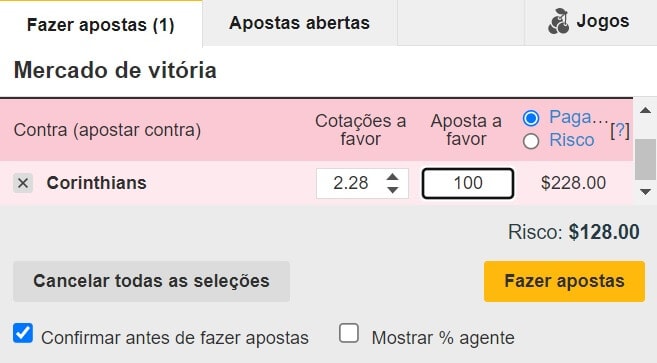
Task: Increase the 2.28 odds with up arrow
Action: pos(393,177)
